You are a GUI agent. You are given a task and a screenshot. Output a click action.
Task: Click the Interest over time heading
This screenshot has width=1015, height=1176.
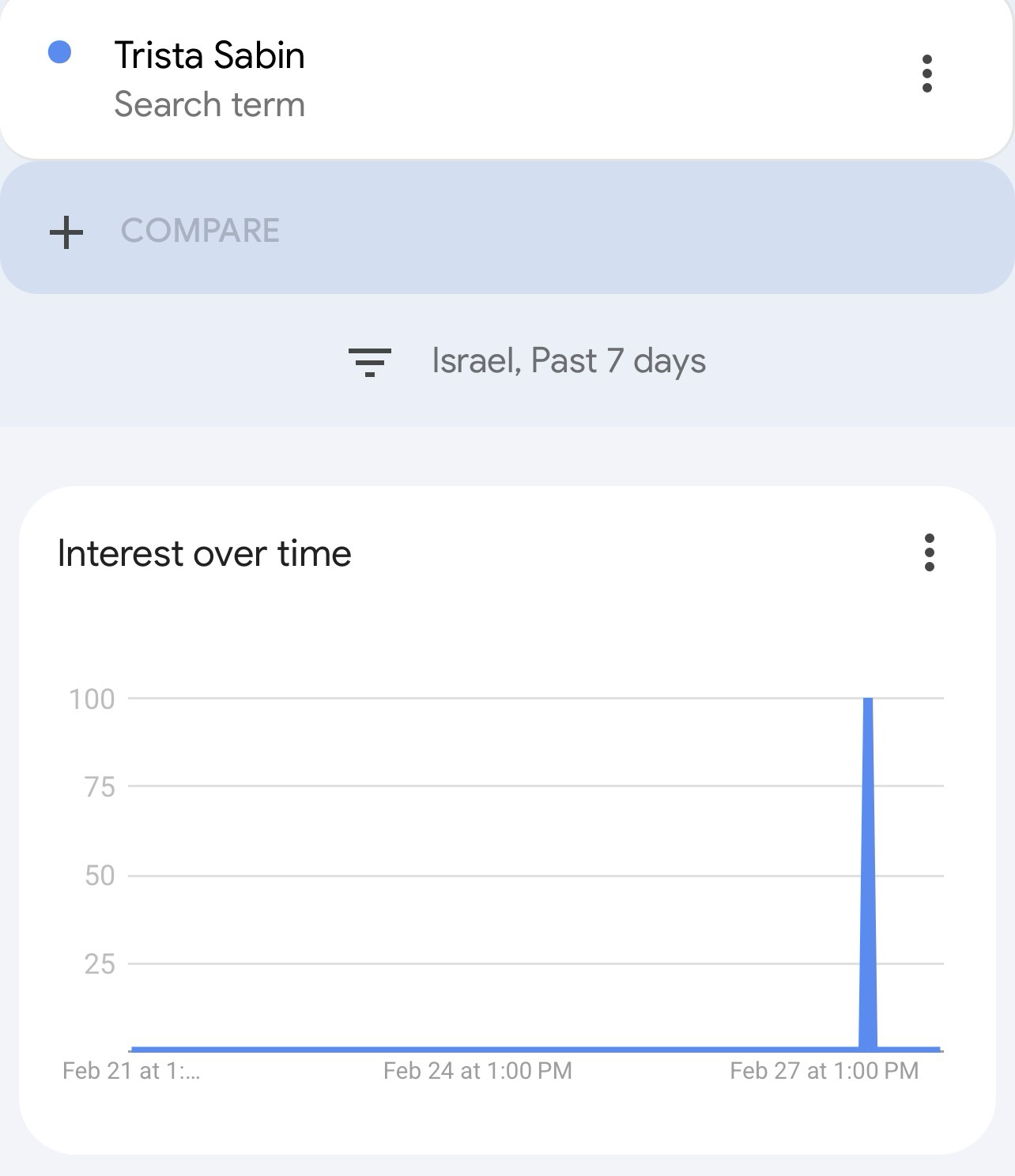pos(205,553)
